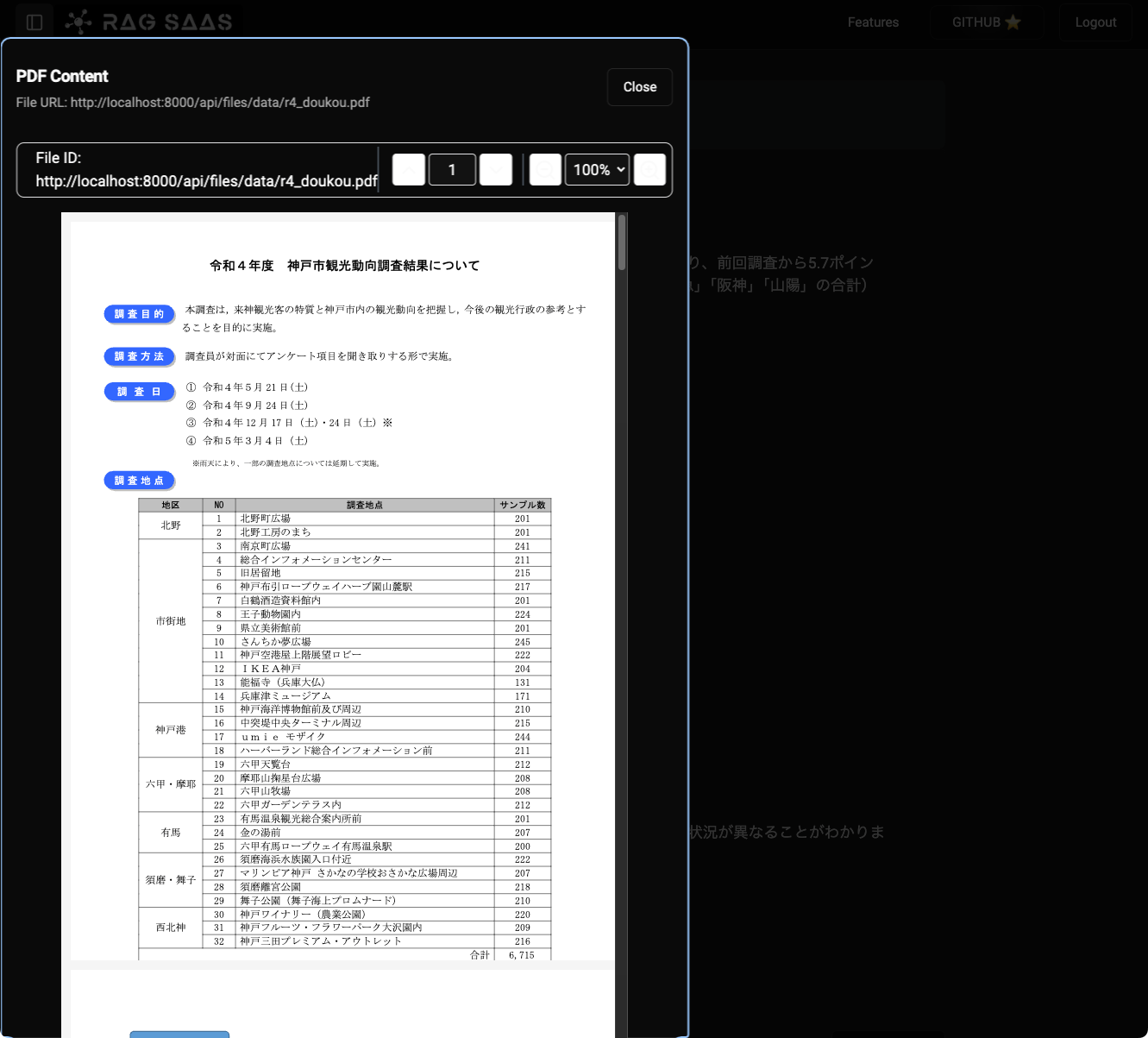Click the 調査目的 badge in the PDF
This screenshot has height=1038, width=1148.
coord(140,314)
